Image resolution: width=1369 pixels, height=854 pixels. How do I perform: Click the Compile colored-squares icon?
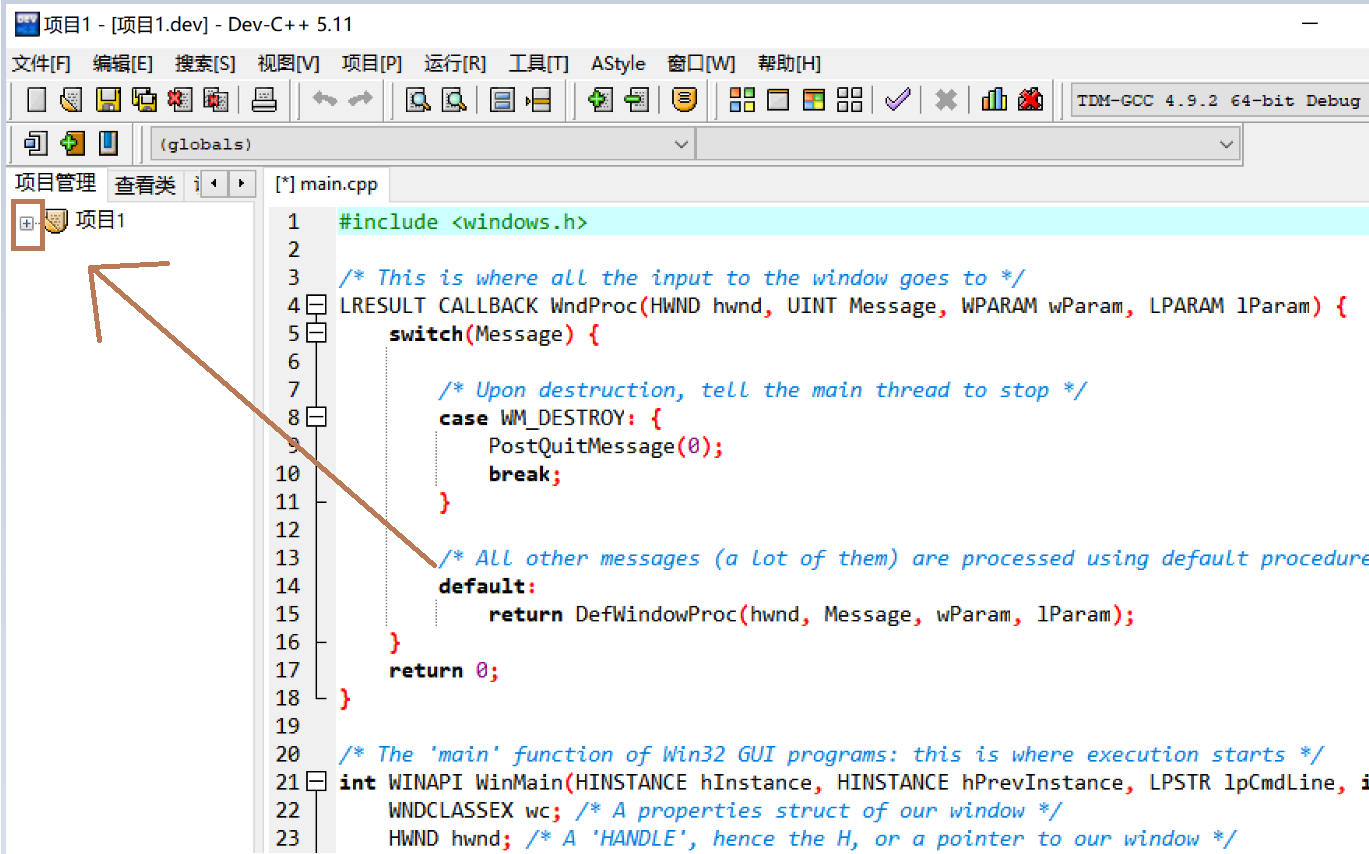point(742,100)
